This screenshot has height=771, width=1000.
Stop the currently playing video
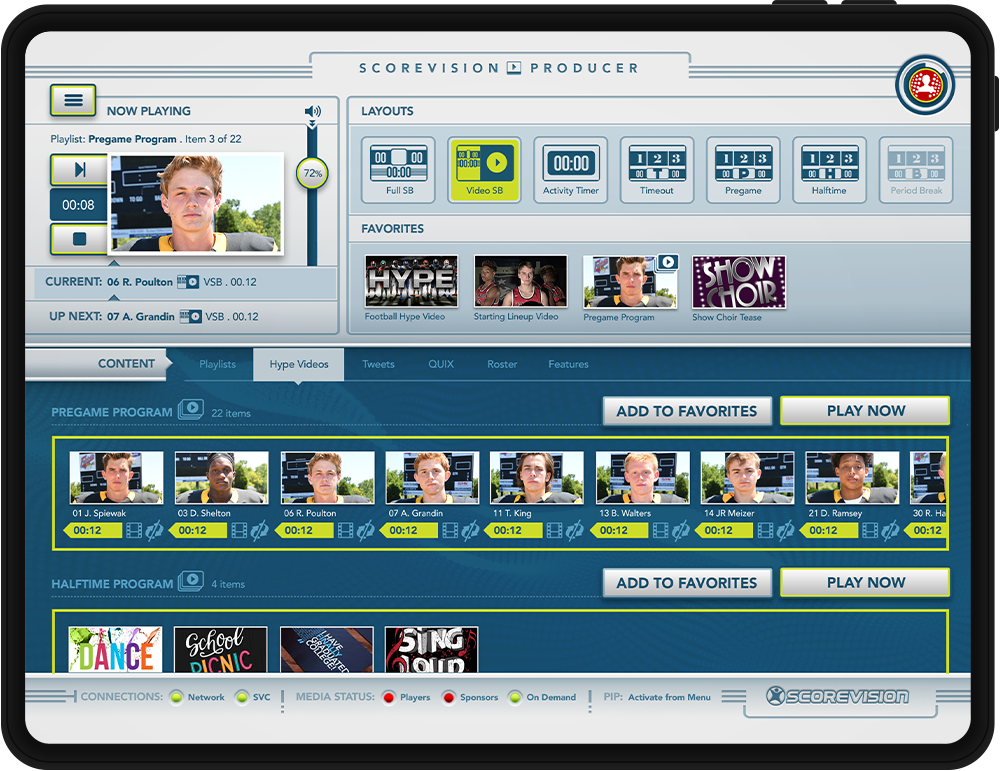pos(79,239)
